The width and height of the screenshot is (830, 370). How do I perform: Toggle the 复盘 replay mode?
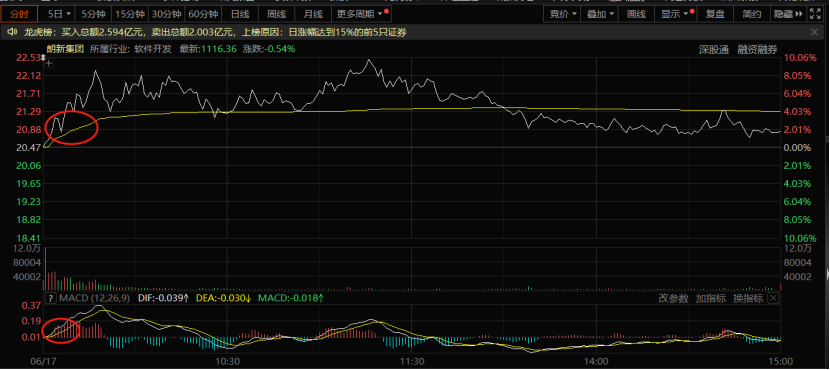click(x=715, y=14)
